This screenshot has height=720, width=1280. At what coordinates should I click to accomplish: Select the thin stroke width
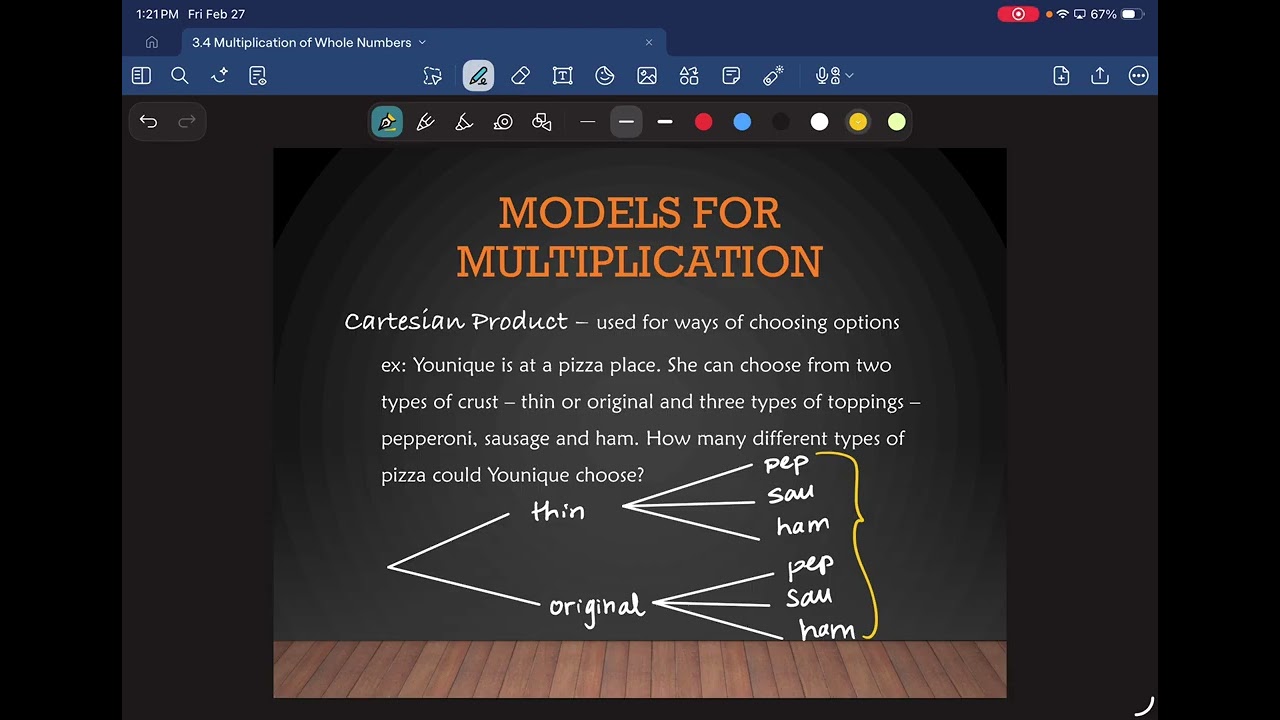588,122
